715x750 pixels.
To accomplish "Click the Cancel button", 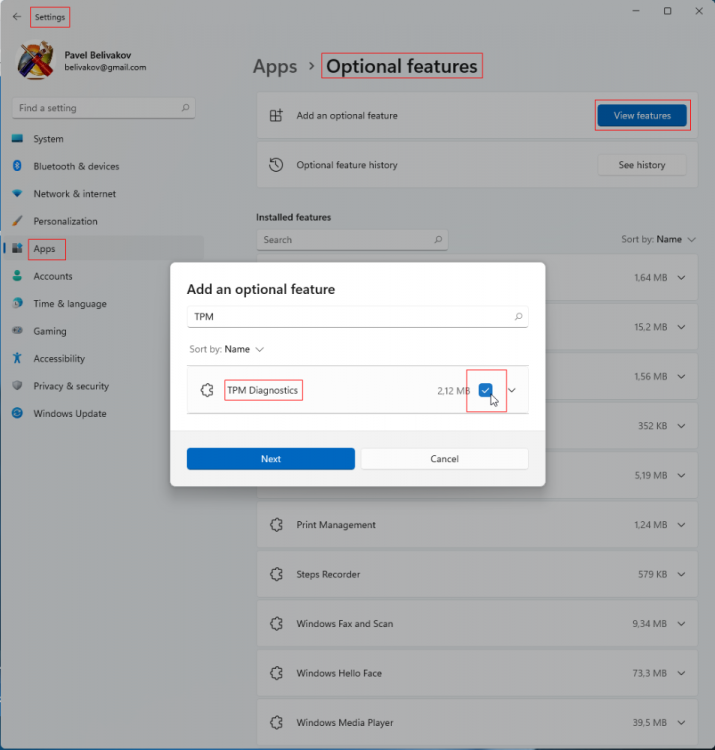I will click(x=444, y=459).
